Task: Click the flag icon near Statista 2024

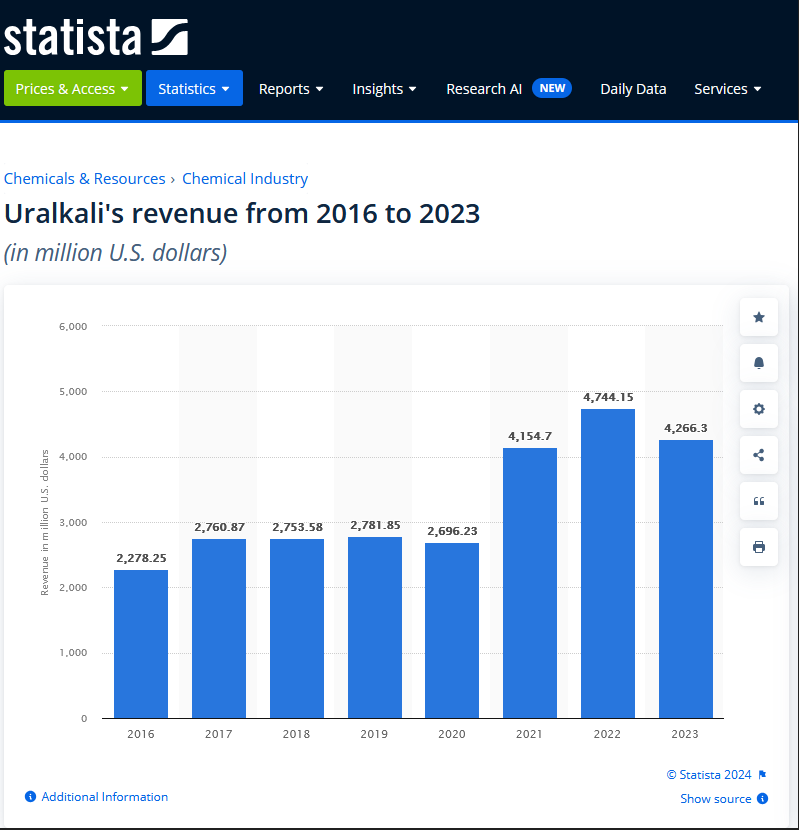Action: 762,775
